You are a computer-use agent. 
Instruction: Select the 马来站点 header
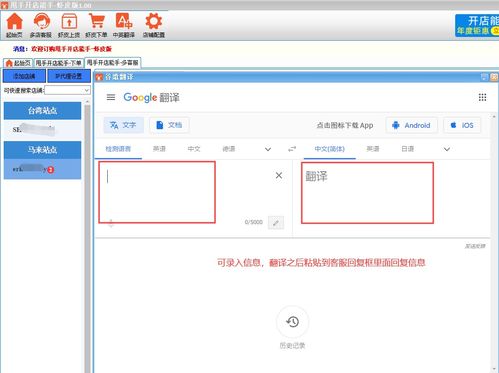42,150
